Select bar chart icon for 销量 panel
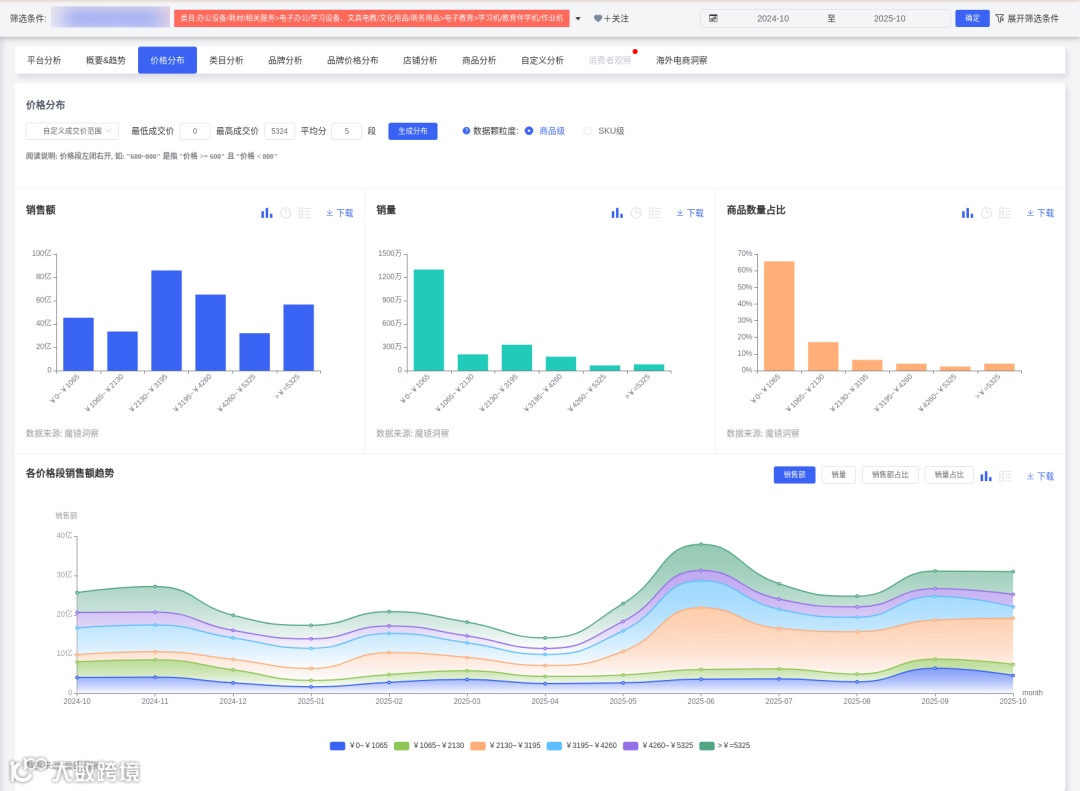This screenshot has height=791, width=1080. pyautogui.click(x=617, y=213)
